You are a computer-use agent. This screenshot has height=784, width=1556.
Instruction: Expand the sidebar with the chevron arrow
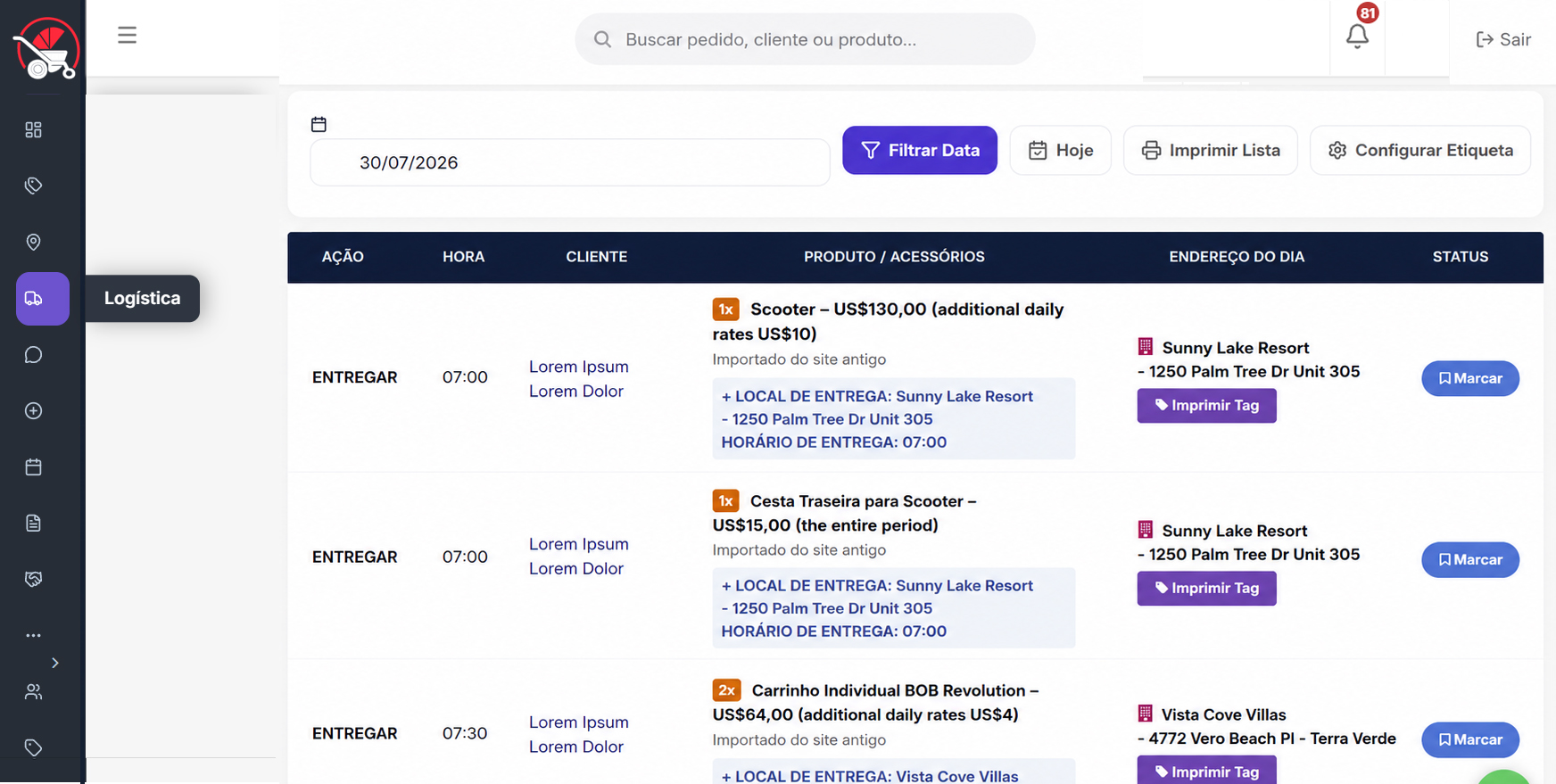[55, 663]
